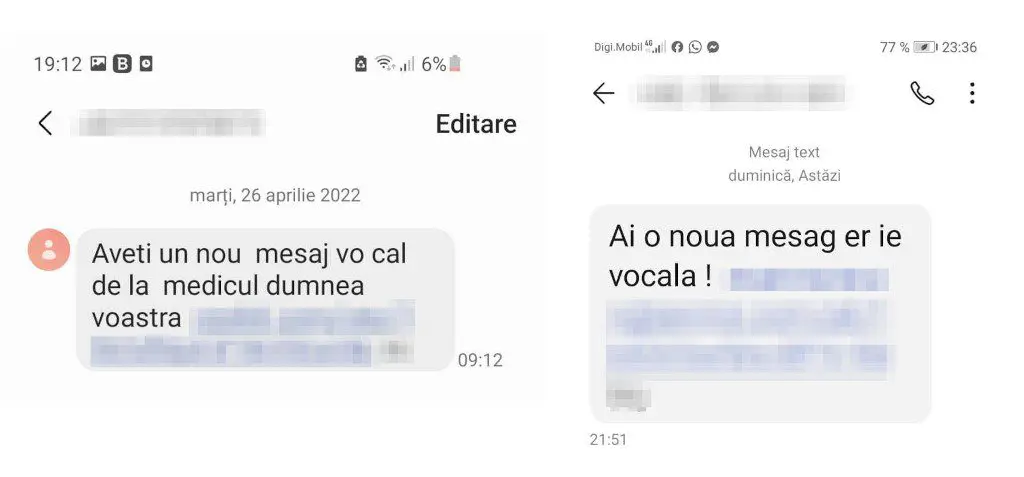Tap the 6% battery indicator
Screen dimensions: 1024x477
tap(441, 63)
